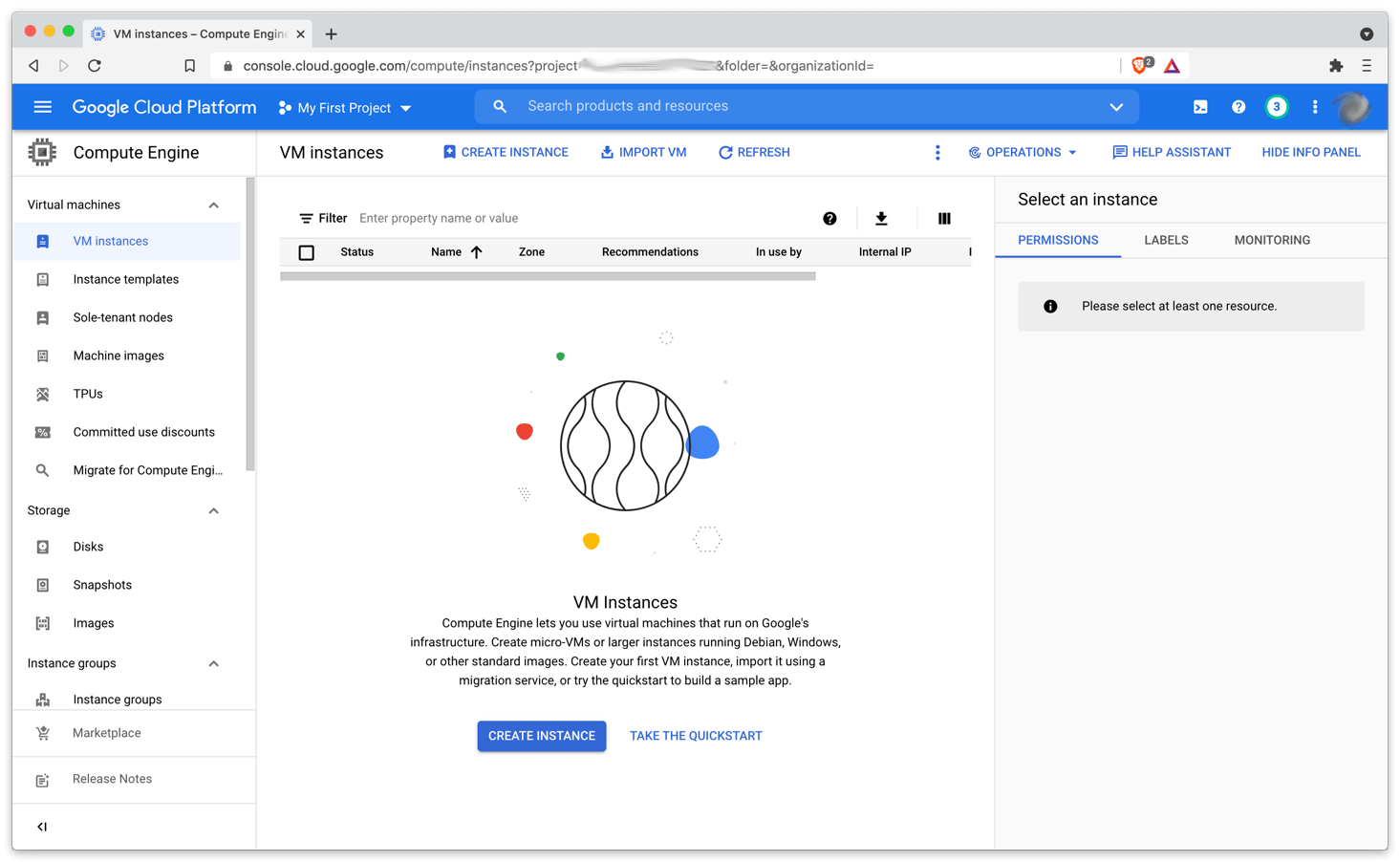Click the user account avatar
1400x862 pixels.
click(x=1353, y=107)
